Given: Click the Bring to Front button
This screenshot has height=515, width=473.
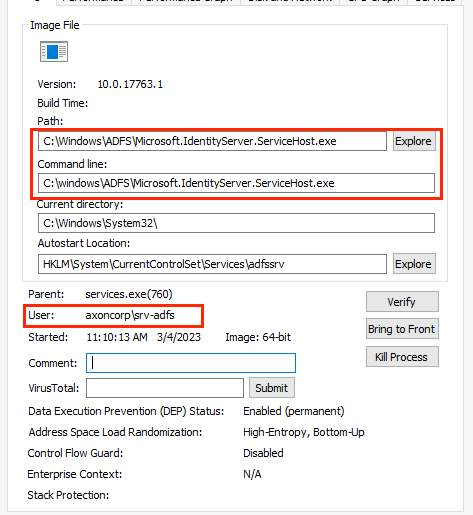Looking at the screenshot, I should coord(402,329).
